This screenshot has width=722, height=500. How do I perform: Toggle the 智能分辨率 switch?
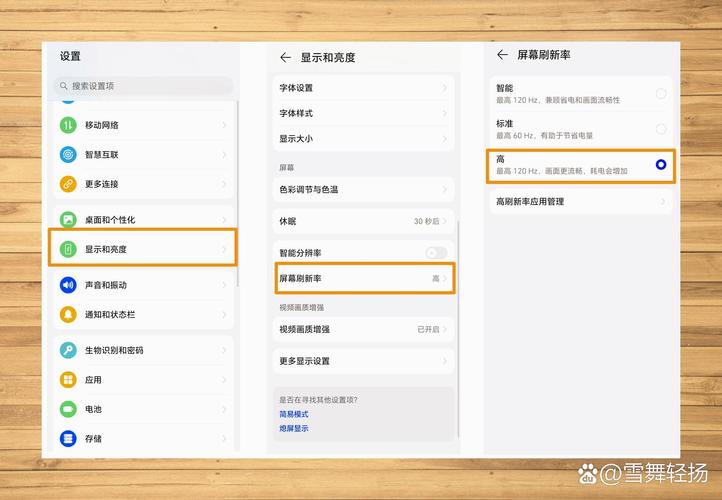click(436, 253)
